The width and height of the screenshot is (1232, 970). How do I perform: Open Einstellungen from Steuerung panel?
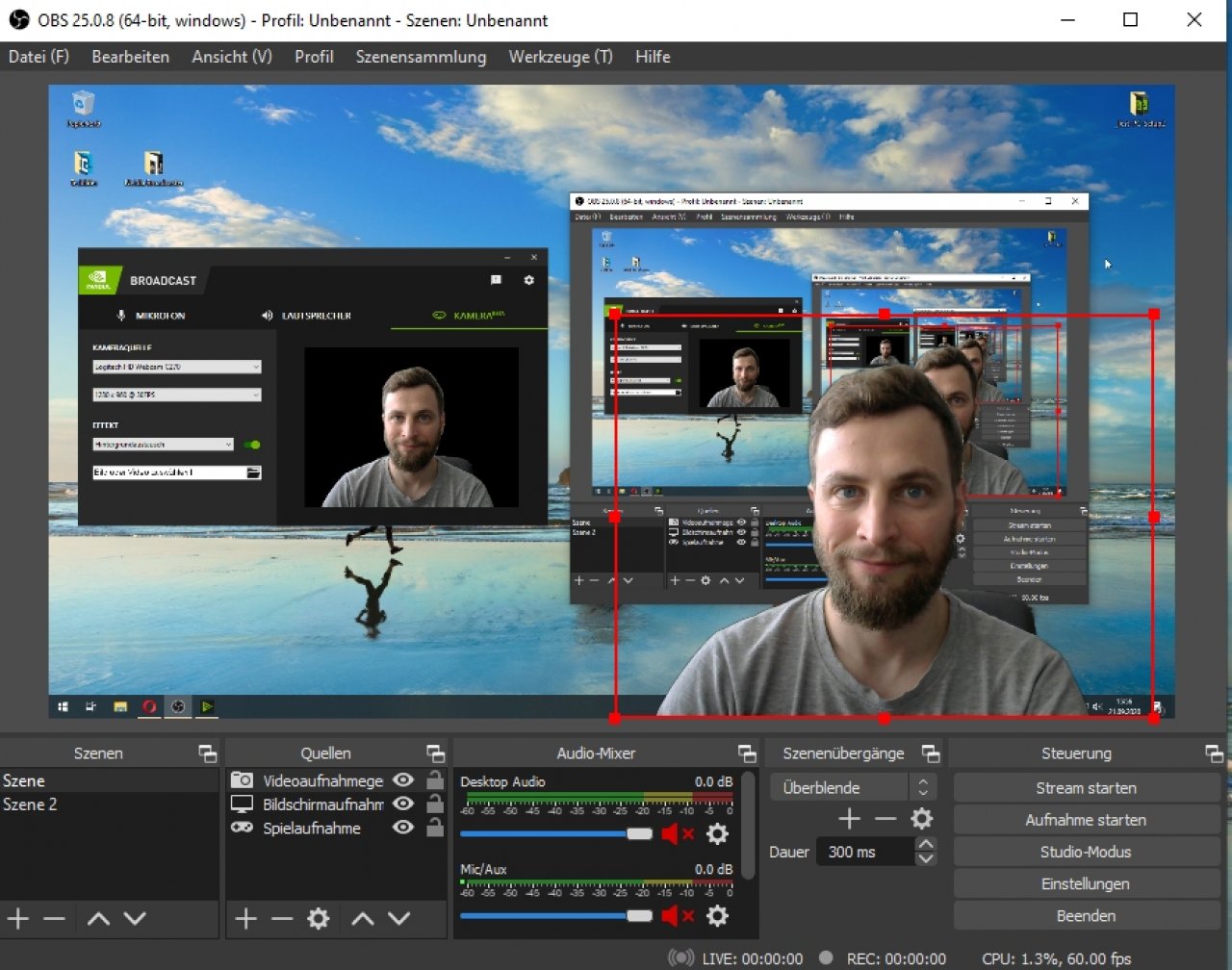pyautogui.click(x=1086, y=883)
